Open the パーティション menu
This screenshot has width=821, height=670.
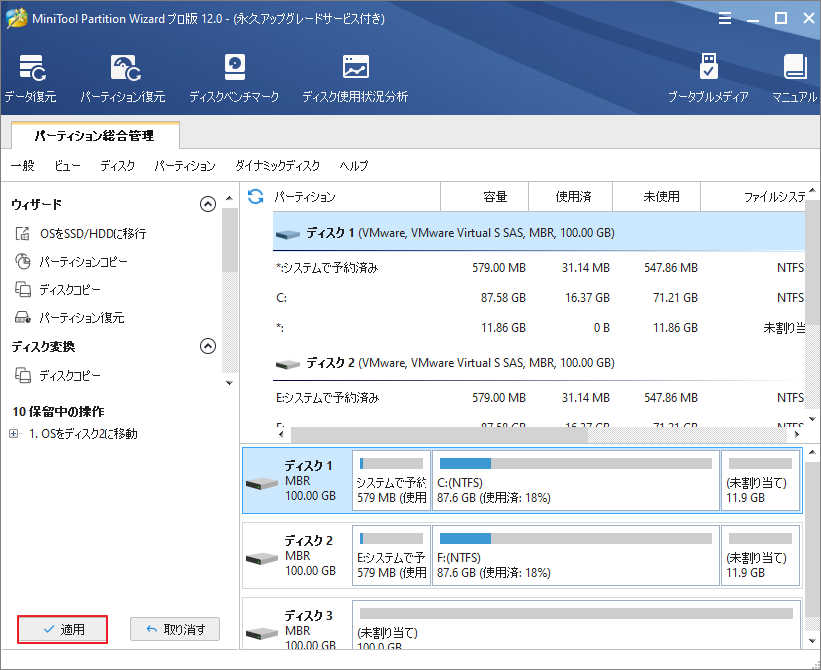pyautogui.click(x=184, y=166)
